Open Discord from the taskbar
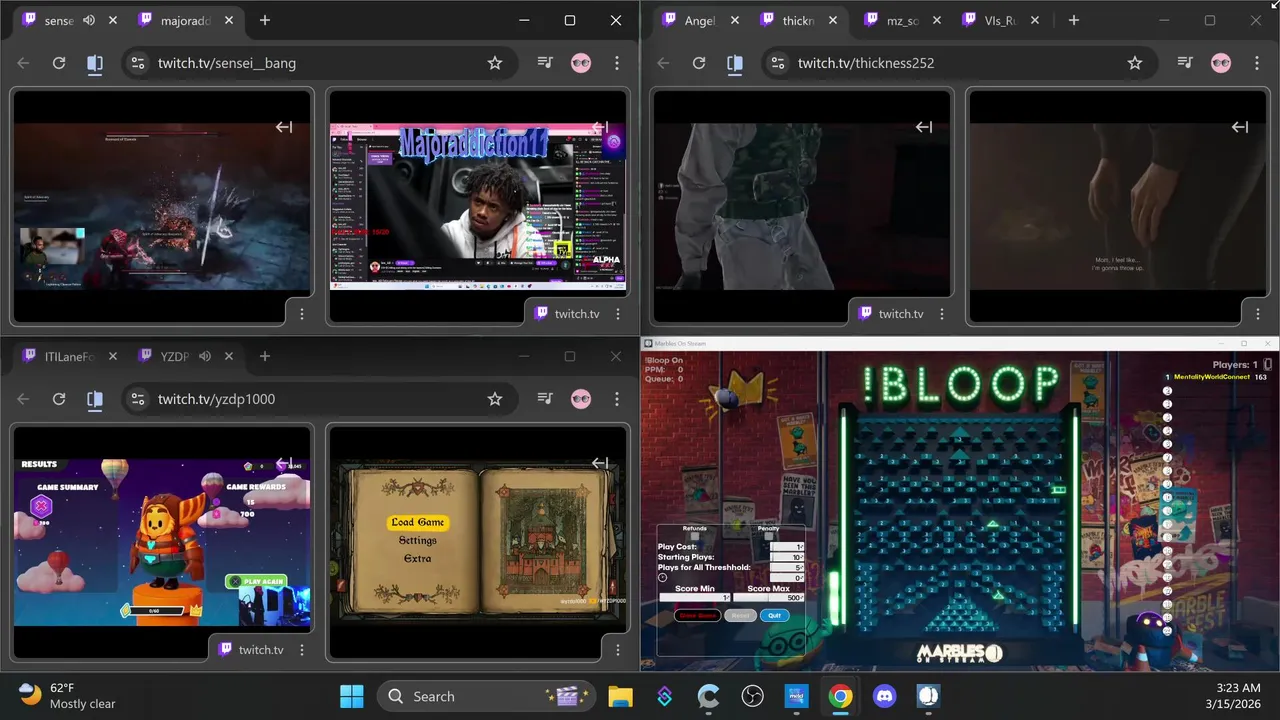Viewport: 1280px width, 720px height. point(885,696)
